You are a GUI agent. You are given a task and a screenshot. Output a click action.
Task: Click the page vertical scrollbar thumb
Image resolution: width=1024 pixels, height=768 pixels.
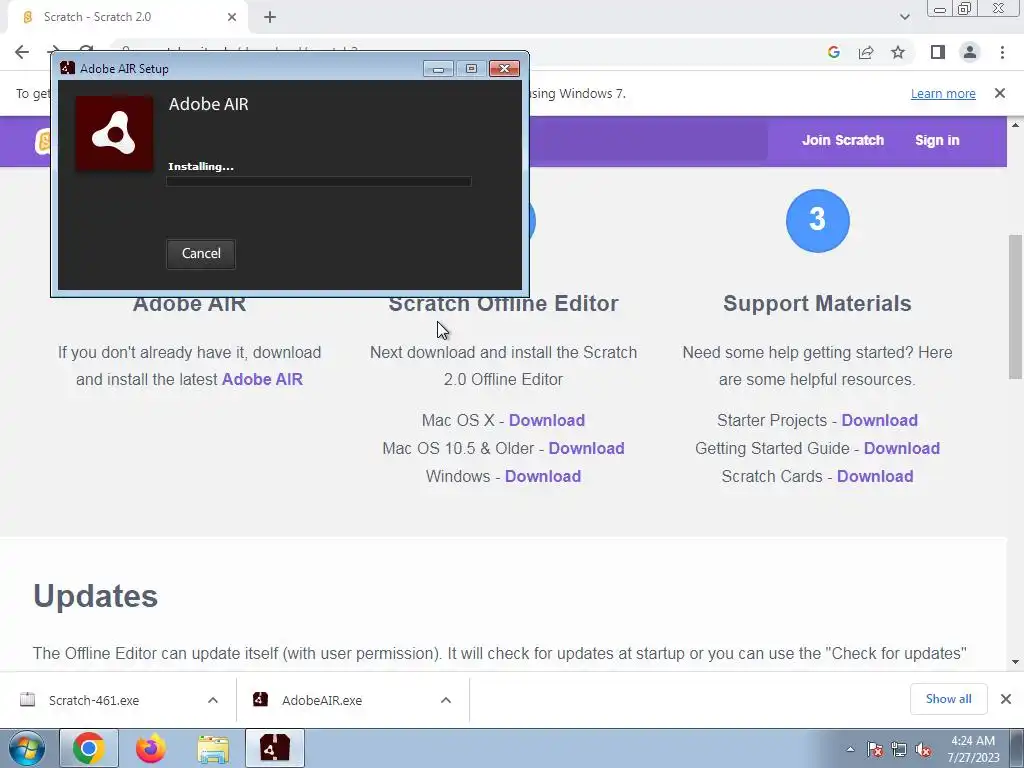(1015, 306)
